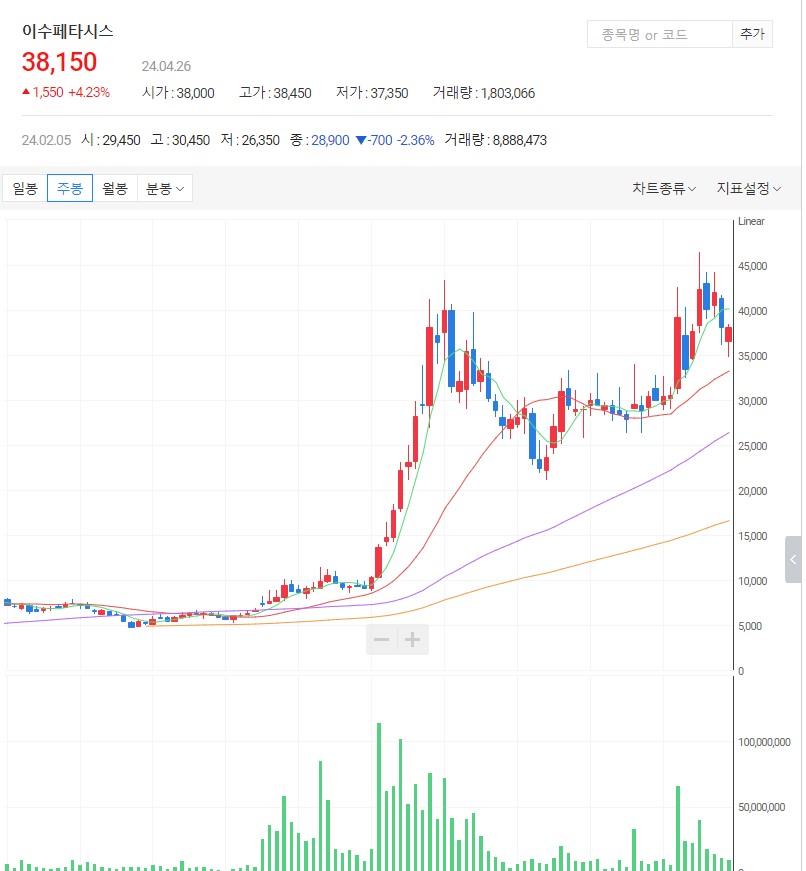Click the plus zoom-in icon on chart
The image size is (806, 871).
point(413,640)
